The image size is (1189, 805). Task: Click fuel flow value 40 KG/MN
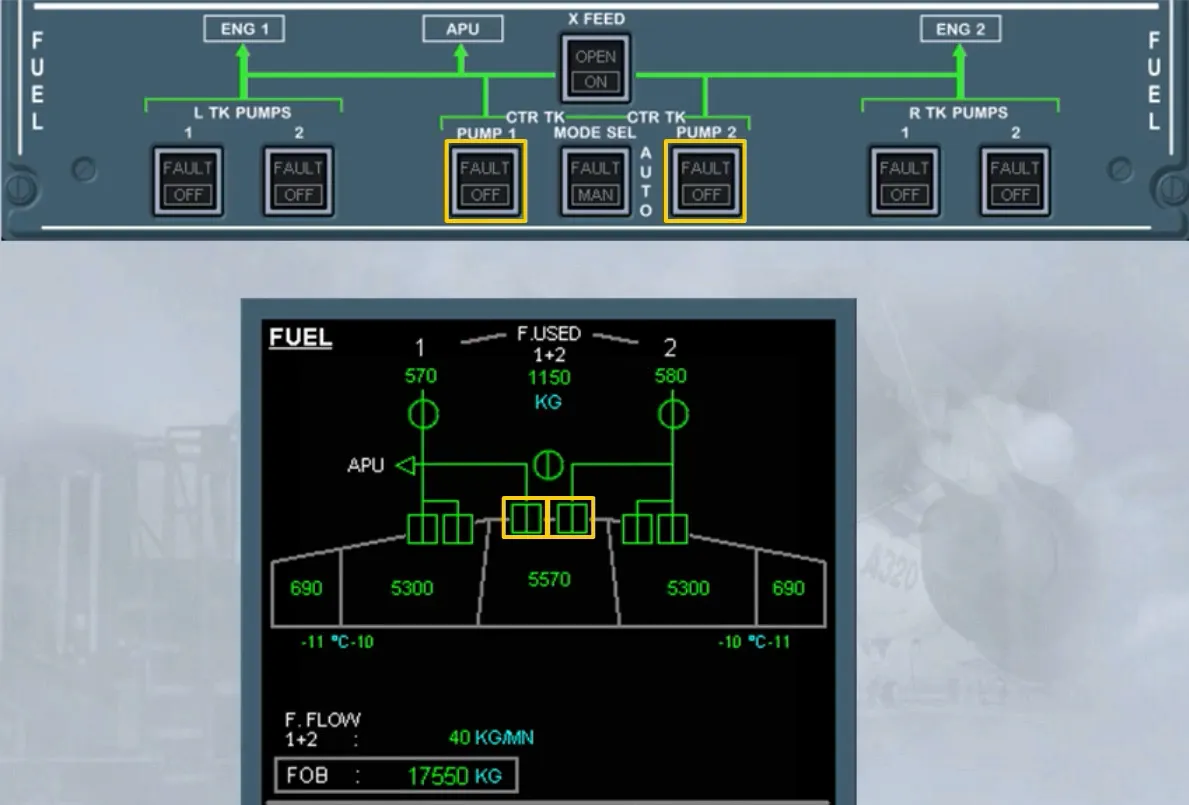(491, 738)
